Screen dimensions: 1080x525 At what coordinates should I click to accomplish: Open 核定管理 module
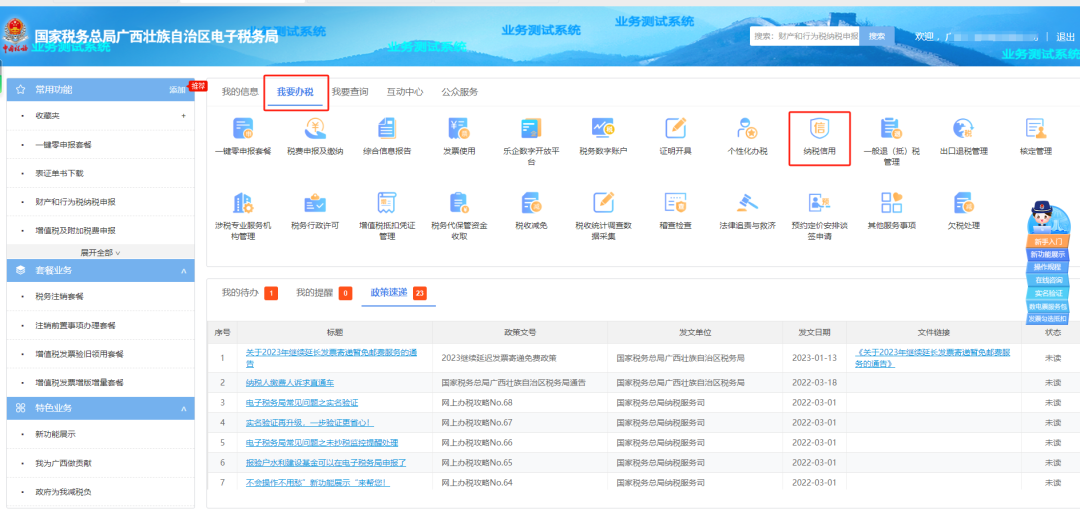point(1035,136)
